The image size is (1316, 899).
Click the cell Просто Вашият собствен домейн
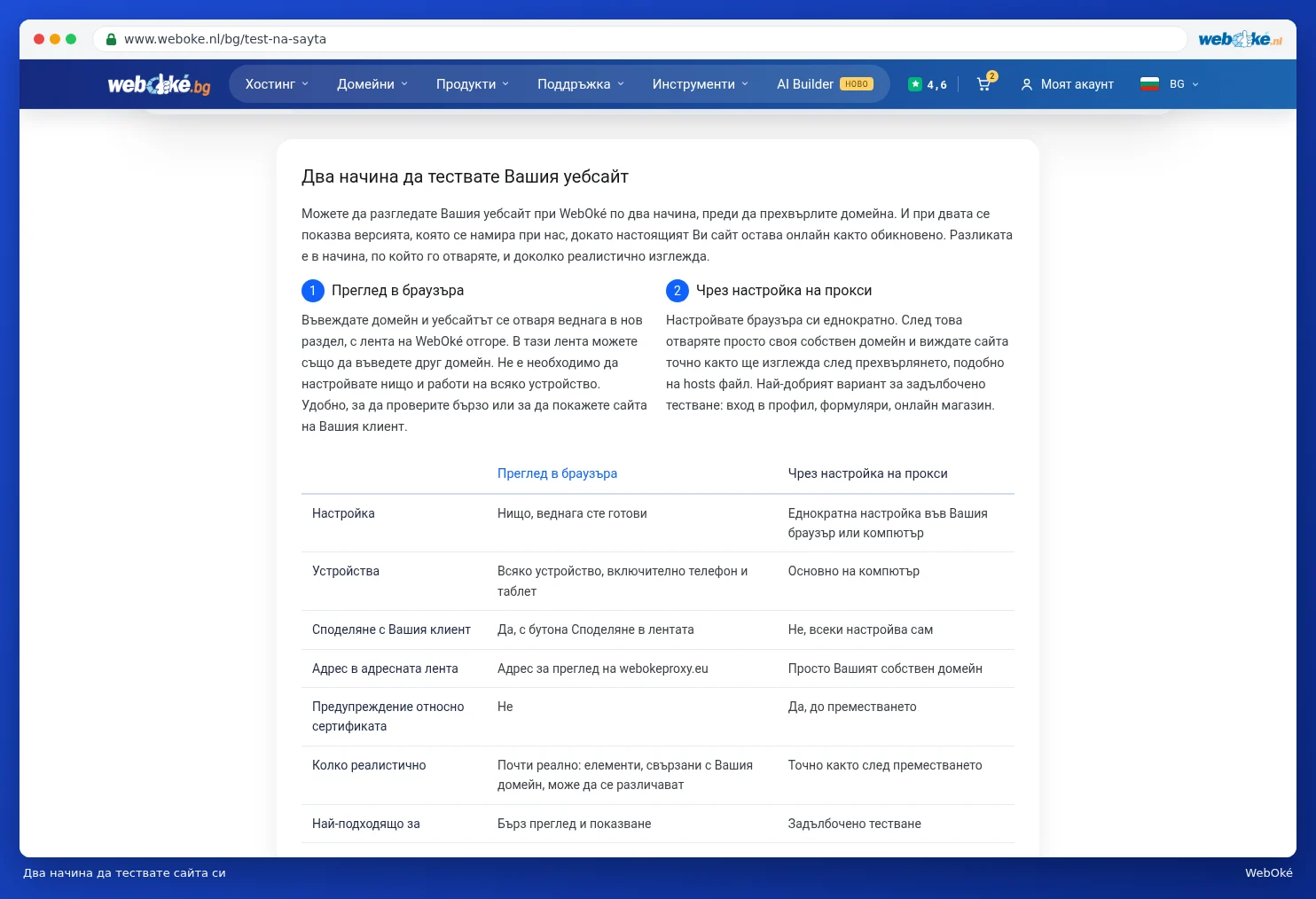click(885, 668)
